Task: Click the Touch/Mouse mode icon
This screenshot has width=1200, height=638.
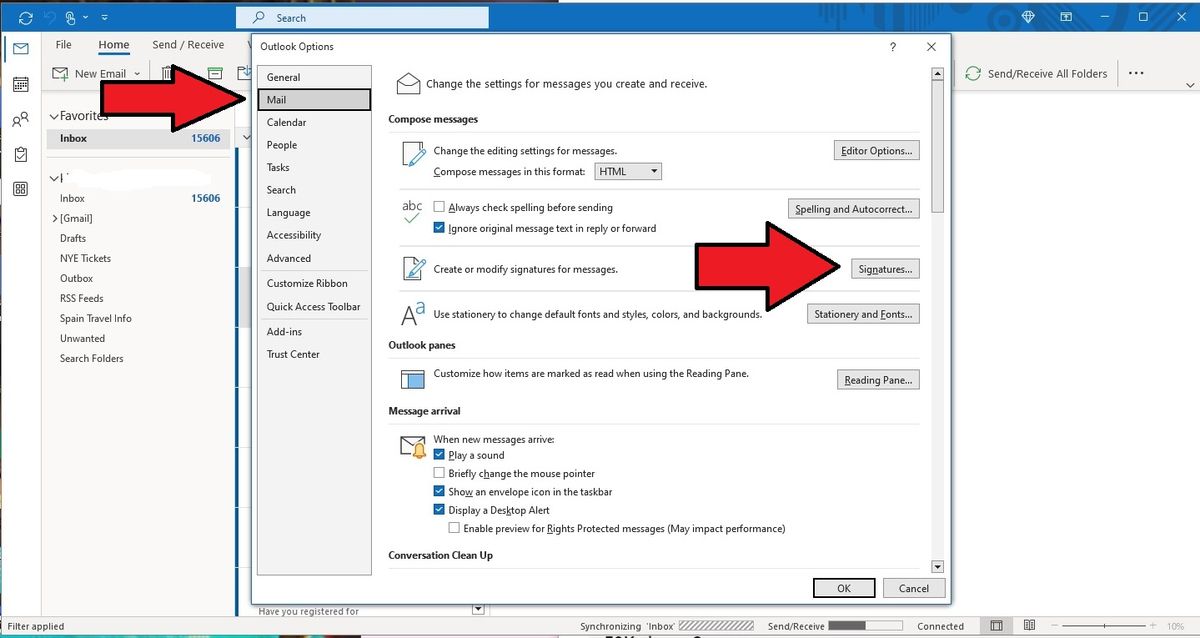Action: point(70,18)
